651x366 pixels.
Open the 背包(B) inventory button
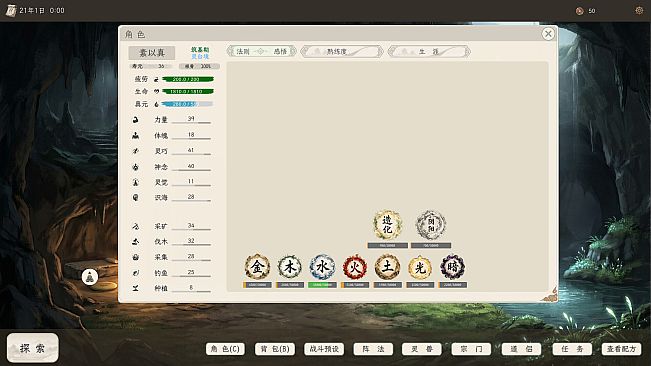[x=275, y=349]
